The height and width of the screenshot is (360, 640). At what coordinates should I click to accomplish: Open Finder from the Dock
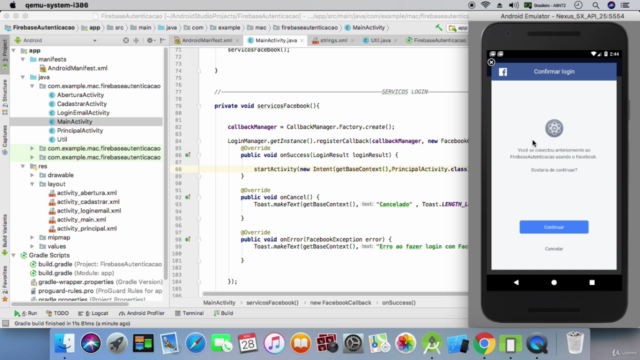pyautogui.click(x=64, y=343)
